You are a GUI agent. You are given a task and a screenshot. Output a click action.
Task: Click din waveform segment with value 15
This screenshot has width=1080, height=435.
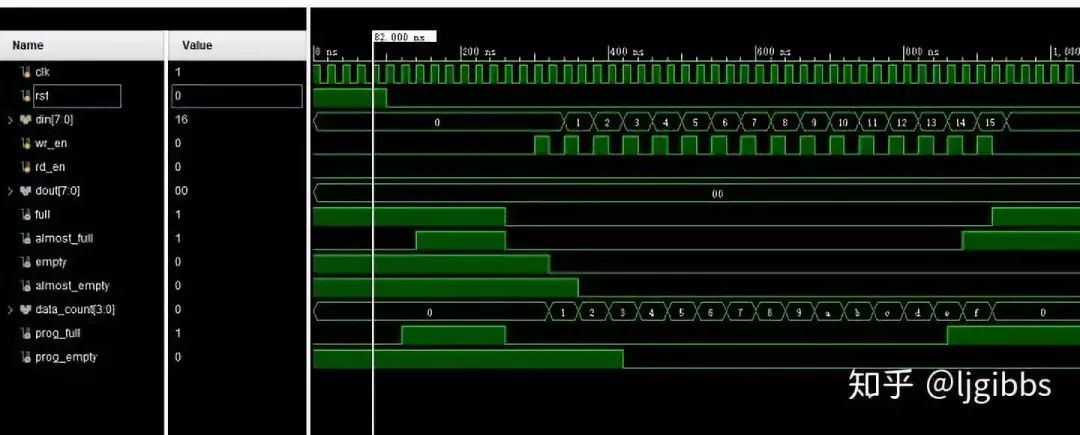[990, 122]
